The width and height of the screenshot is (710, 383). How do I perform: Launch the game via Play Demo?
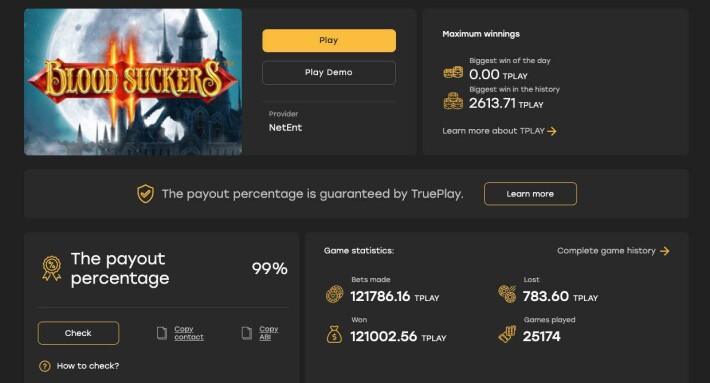329,72
